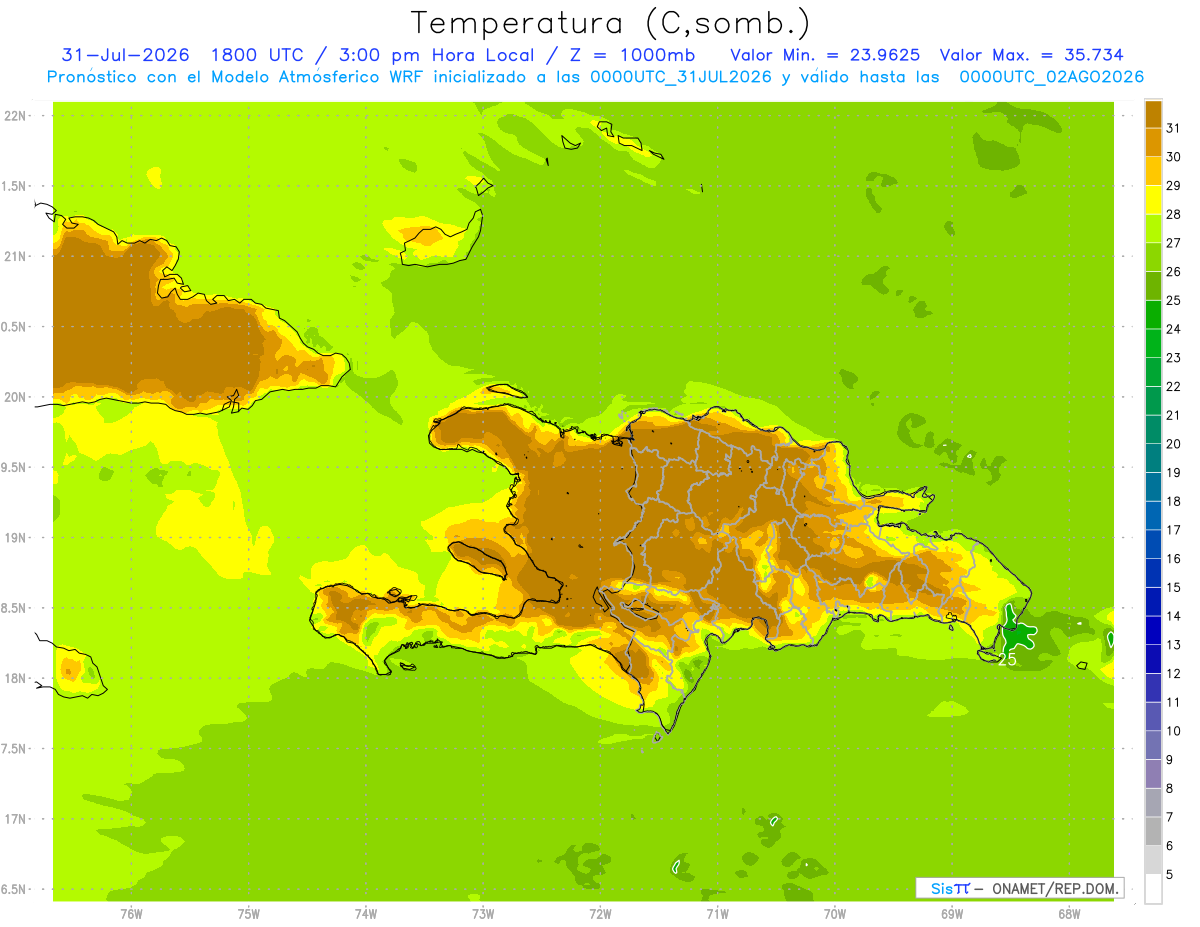Click the '22N' latitude label
1200x927 pixels.
15,116
